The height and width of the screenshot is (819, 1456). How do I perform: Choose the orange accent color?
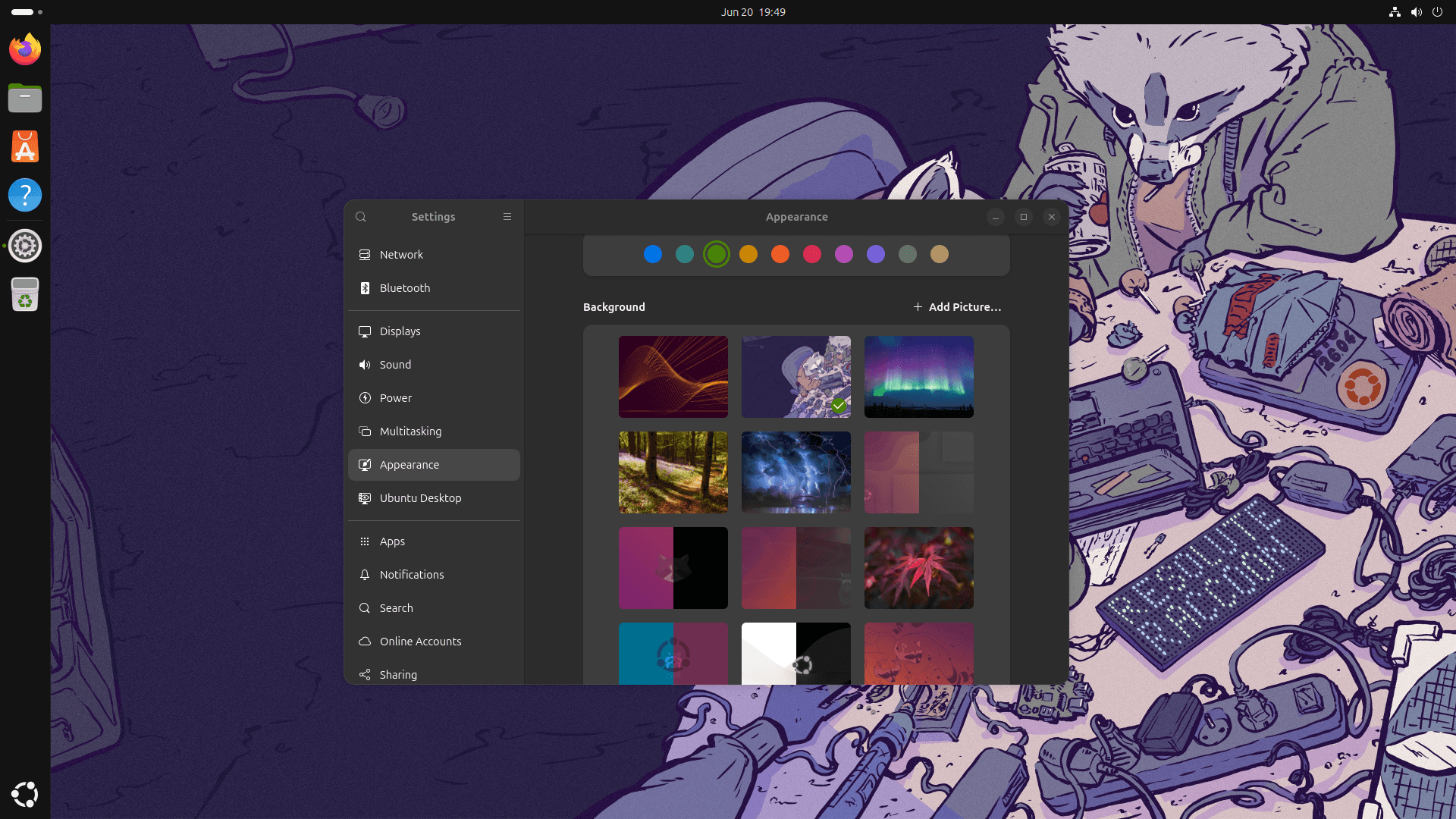point(780,254)
